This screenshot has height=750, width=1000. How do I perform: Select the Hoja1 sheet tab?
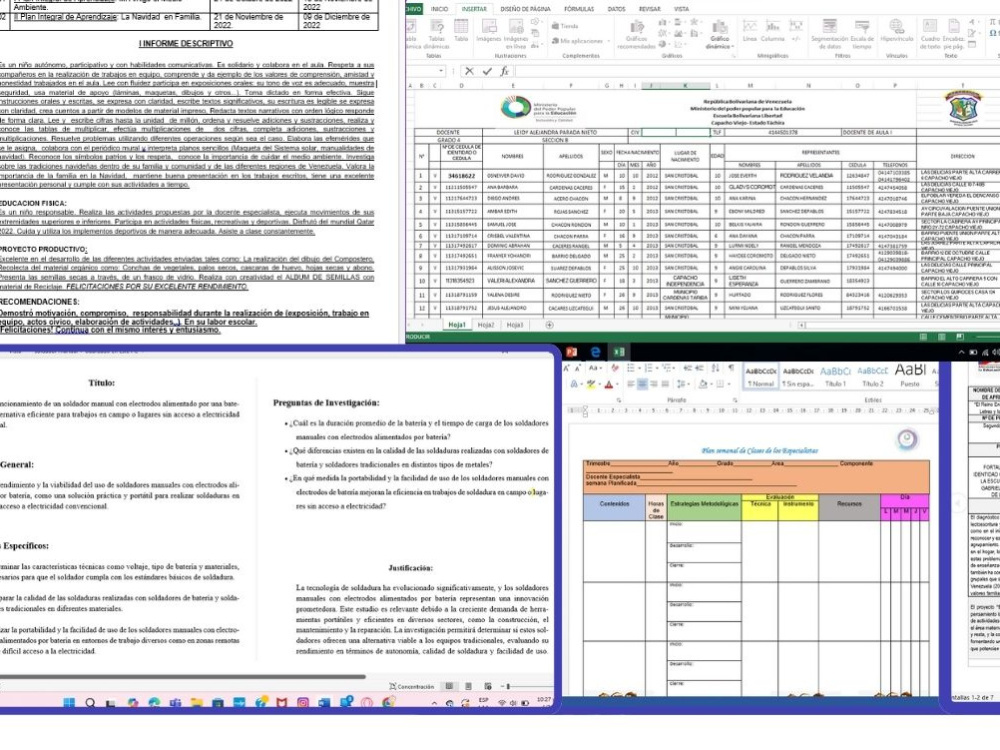(457, 325)
